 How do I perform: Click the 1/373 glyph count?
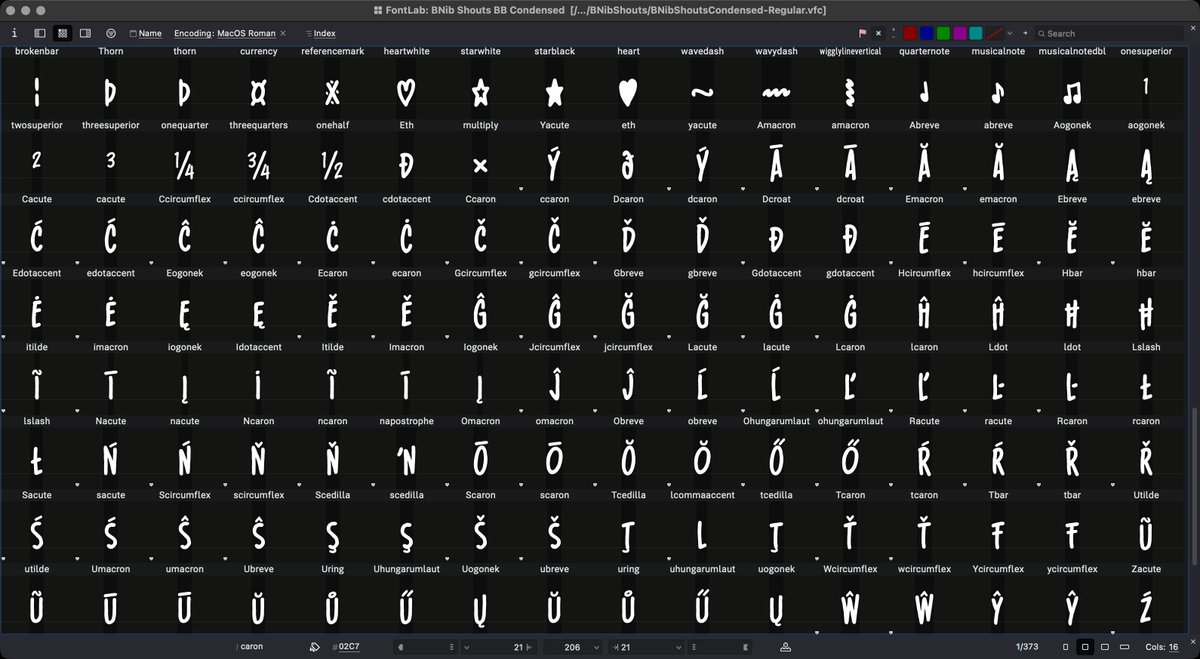1028,647
